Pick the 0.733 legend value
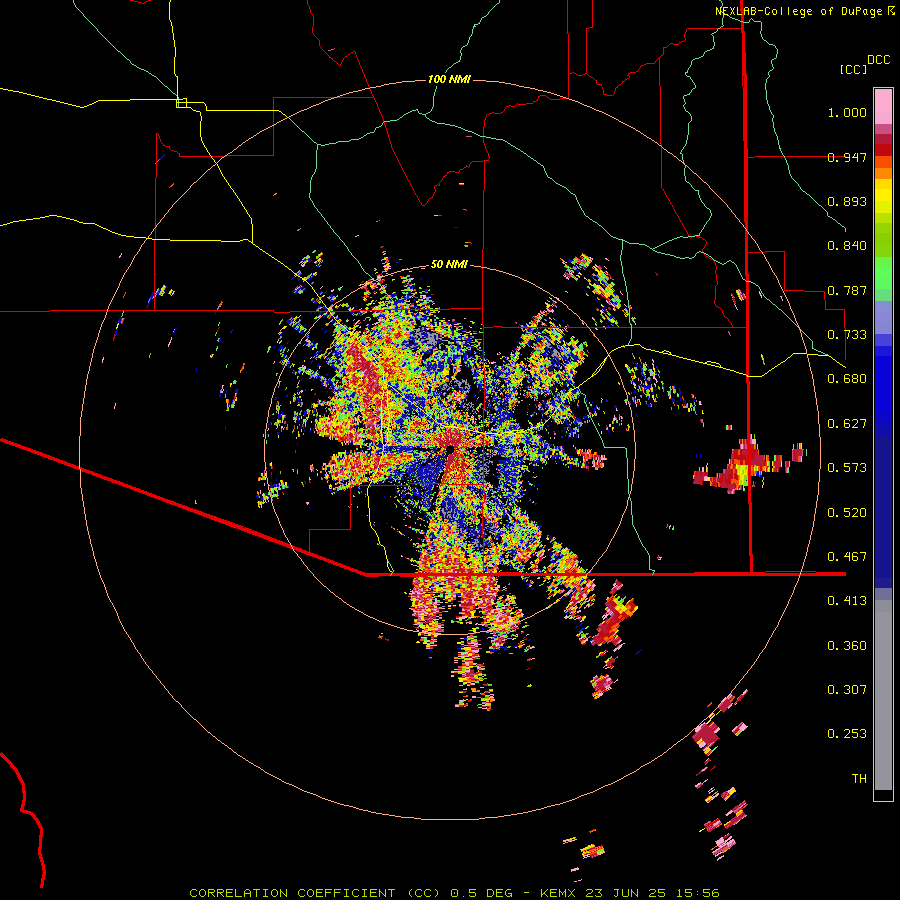This screenshot has width=900, height=900. coord(847,335)
